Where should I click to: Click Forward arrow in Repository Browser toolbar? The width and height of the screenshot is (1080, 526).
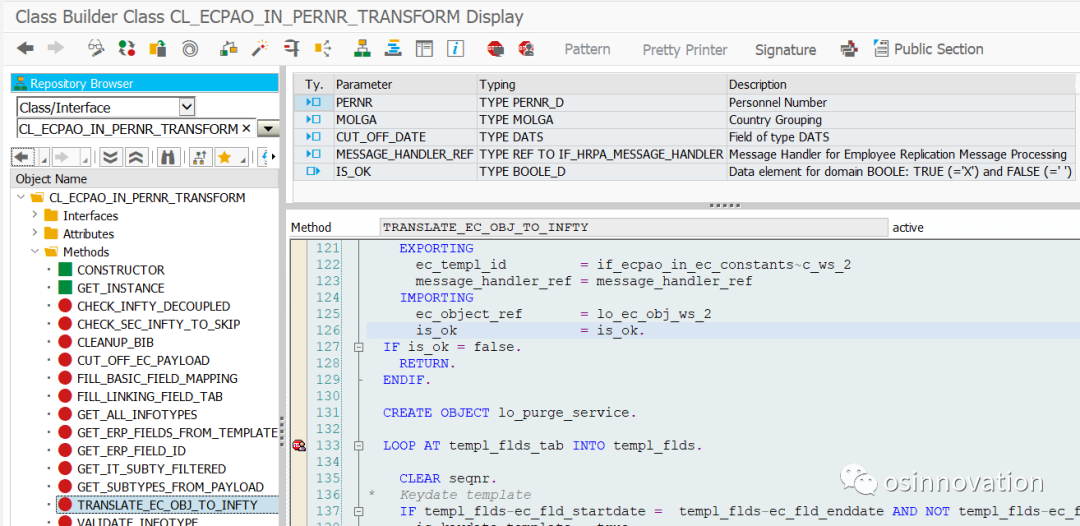coord(61,157)
